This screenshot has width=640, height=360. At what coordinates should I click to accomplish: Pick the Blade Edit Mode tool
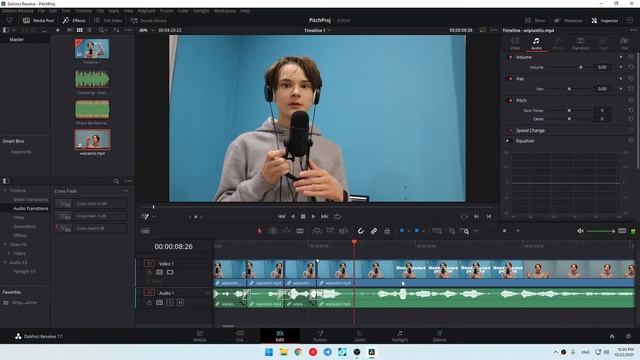click(x=300, y=231)
